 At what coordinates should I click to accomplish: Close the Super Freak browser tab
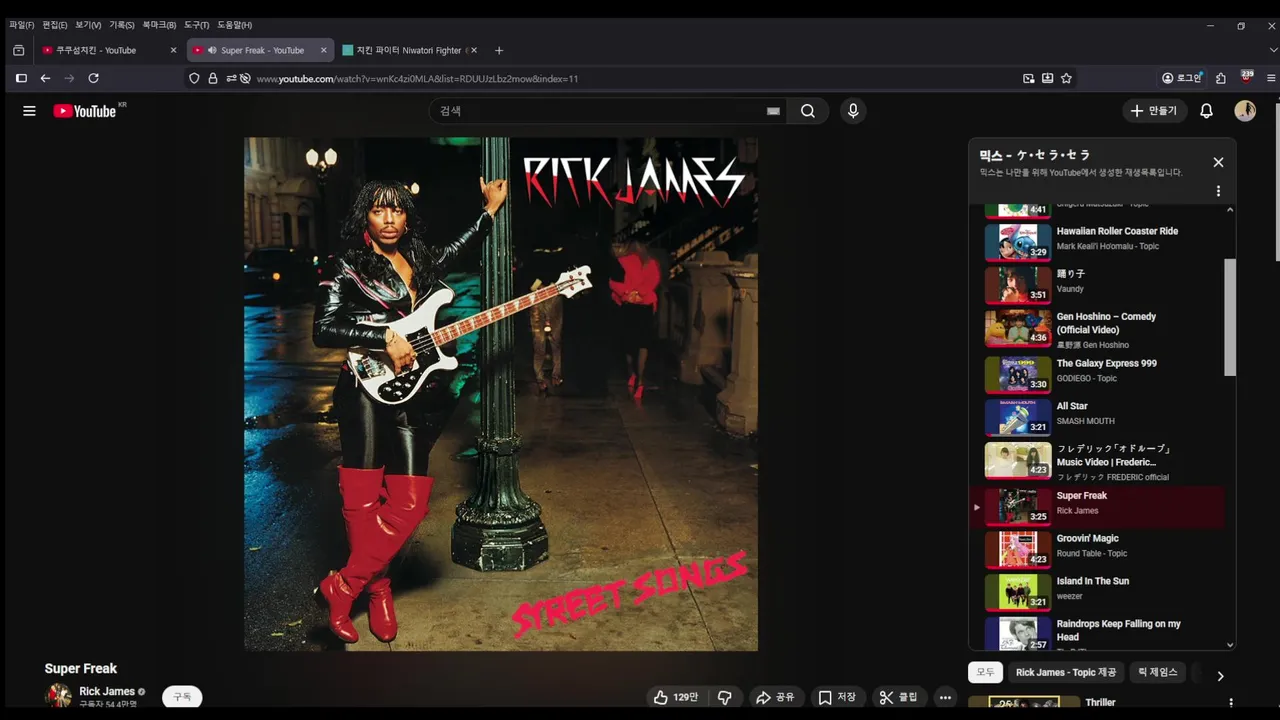[323, 50]
